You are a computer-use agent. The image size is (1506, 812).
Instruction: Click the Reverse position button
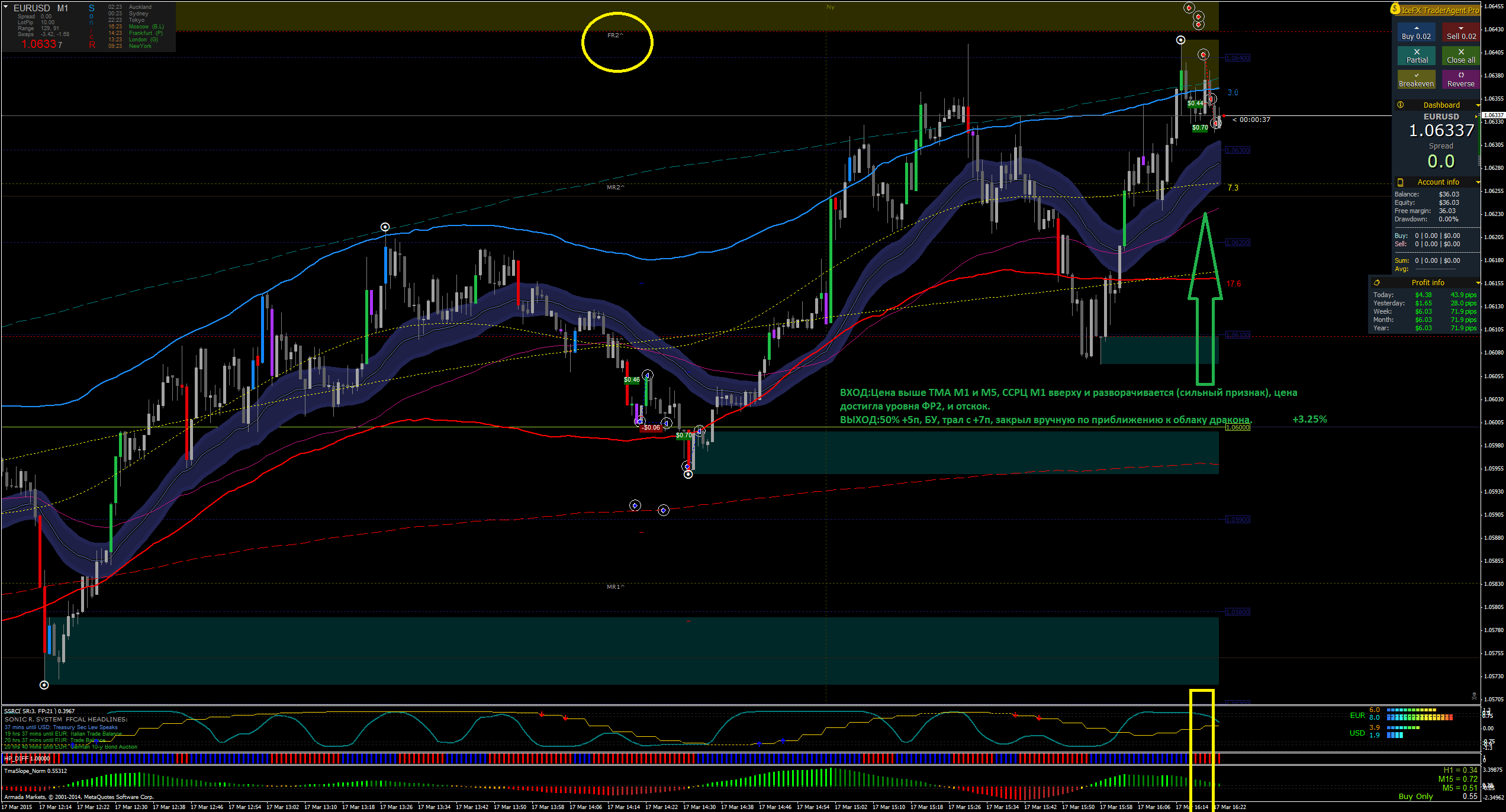pos(1461,79)
